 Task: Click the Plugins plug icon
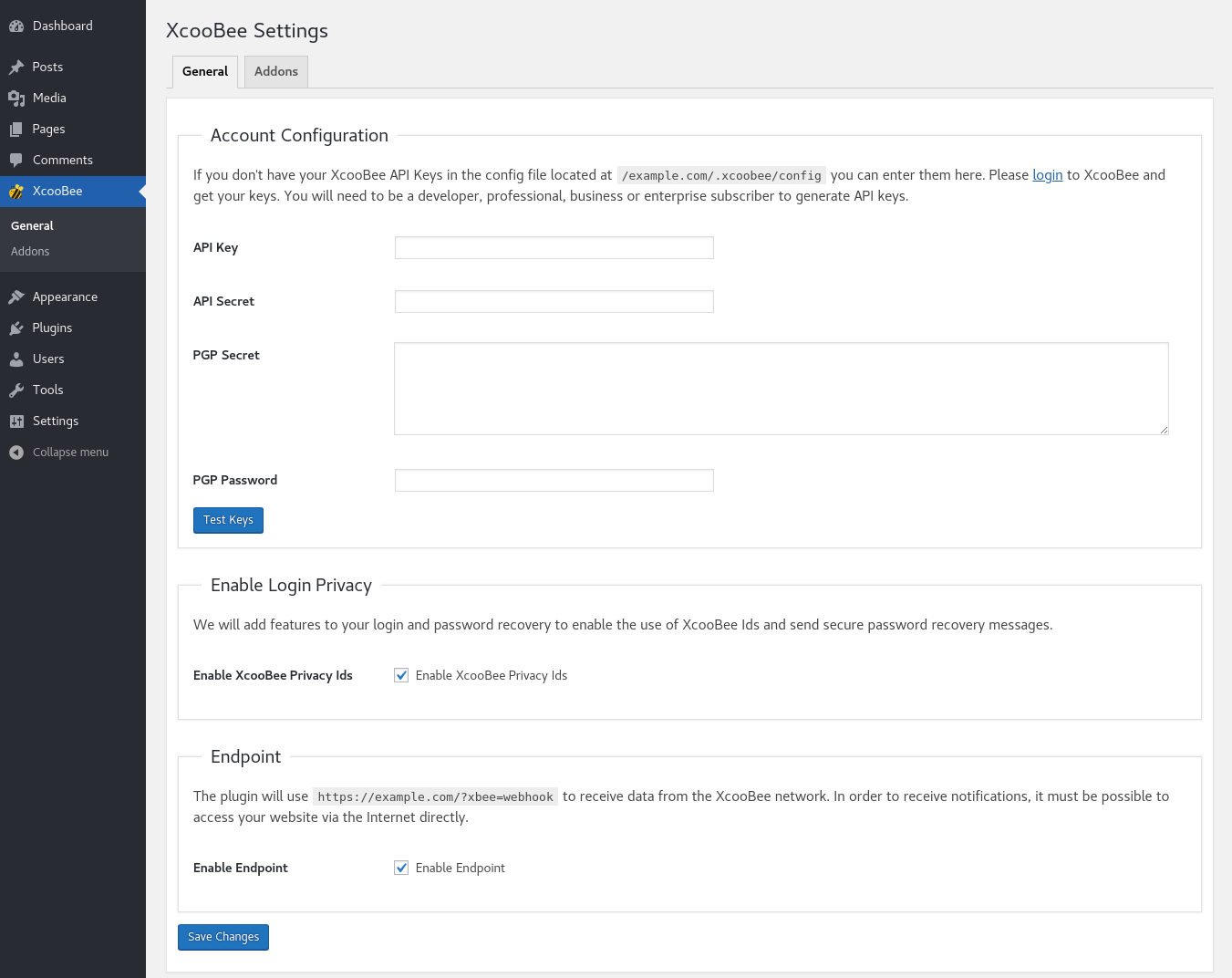click(16, 328)
